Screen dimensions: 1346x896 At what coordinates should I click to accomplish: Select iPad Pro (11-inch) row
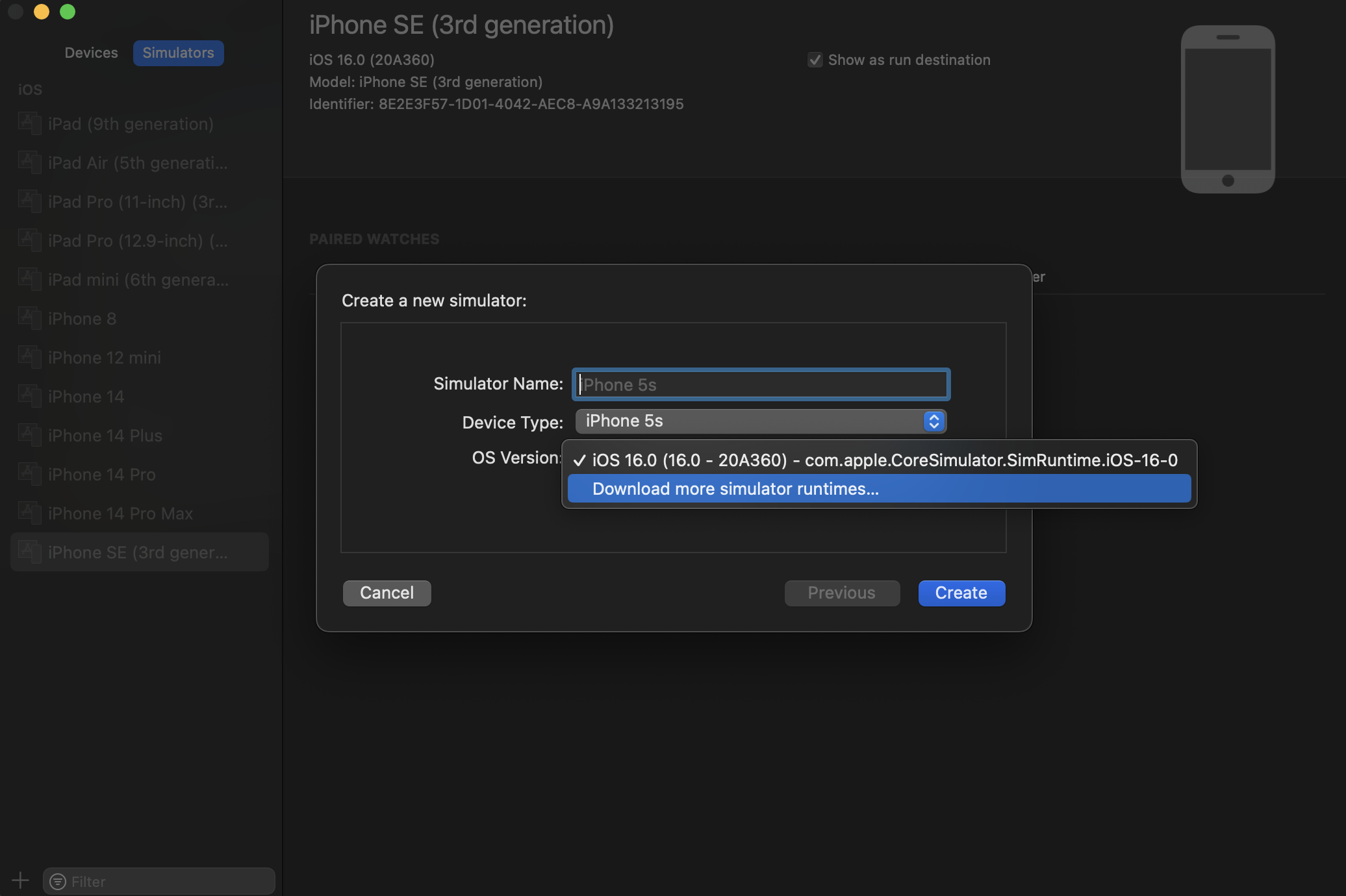140,201
